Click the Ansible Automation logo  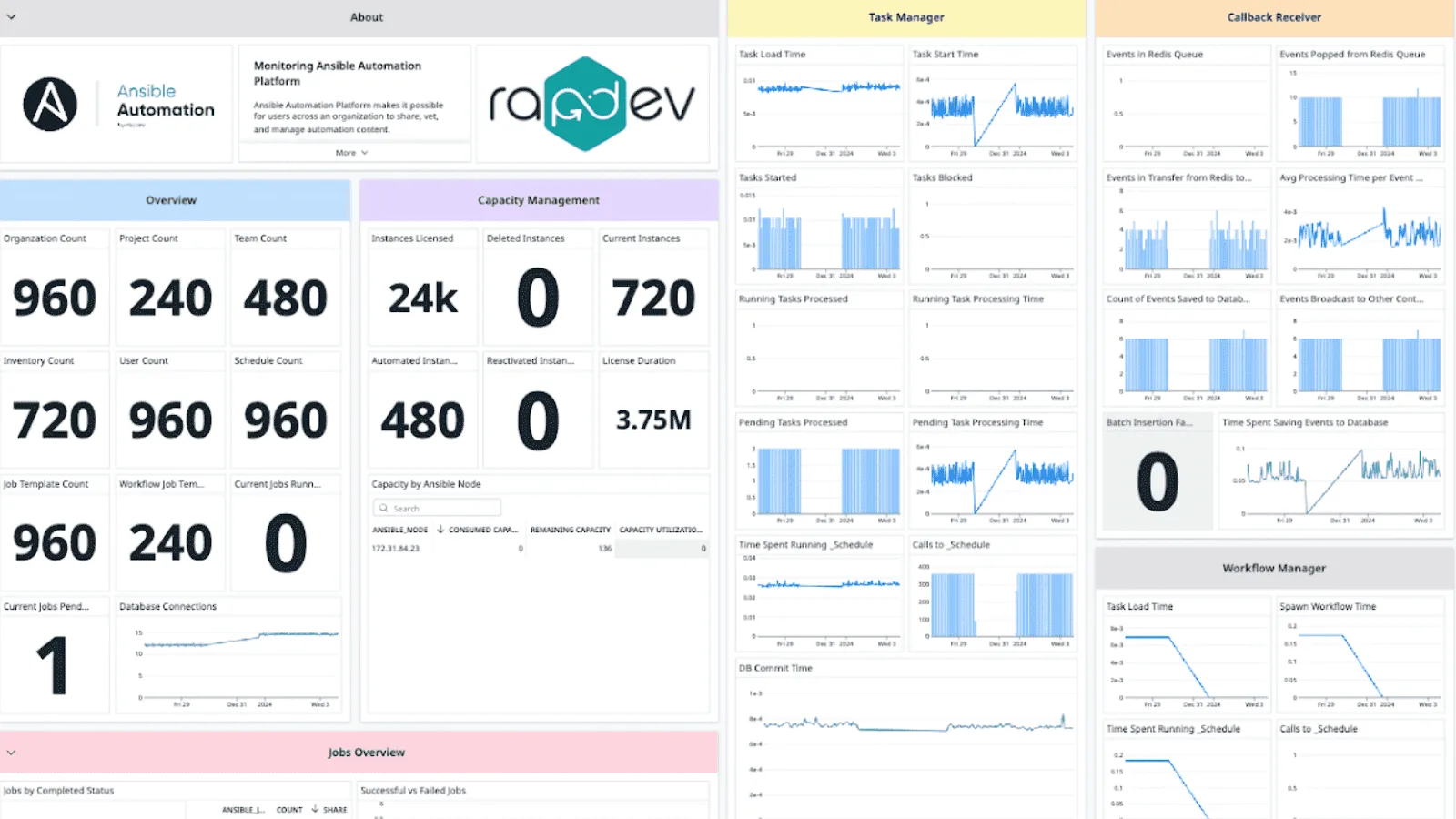(x=116, y=104)
